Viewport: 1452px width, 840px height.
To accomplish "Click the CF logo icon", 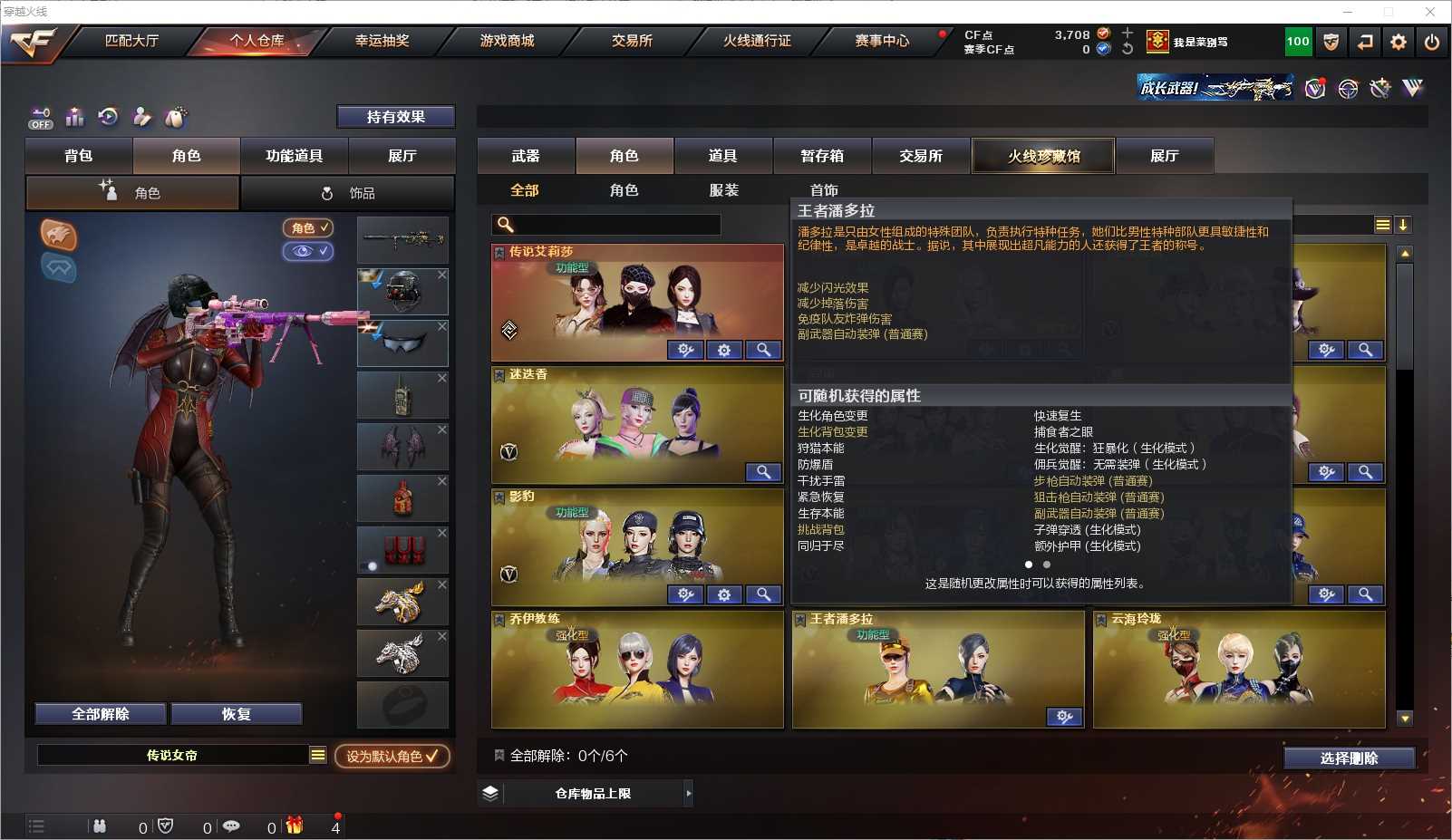I will pos(33,43).
